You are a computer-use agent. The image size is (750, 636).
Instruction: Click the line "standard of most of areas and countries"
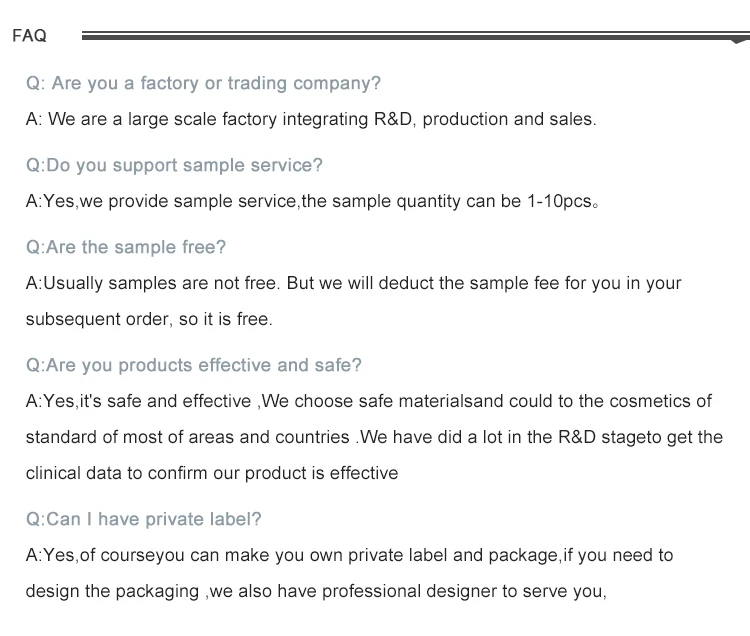187,437
